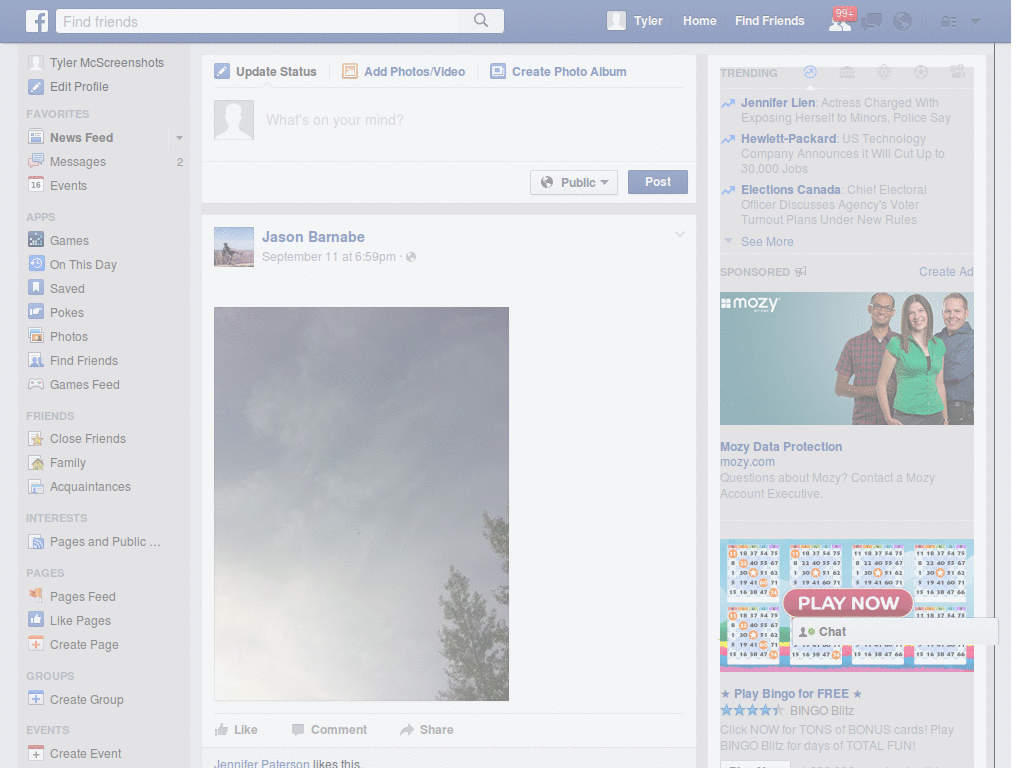Open Hewlett-Packard trending topic
1024x768 pixels.
tap(788, 138)
